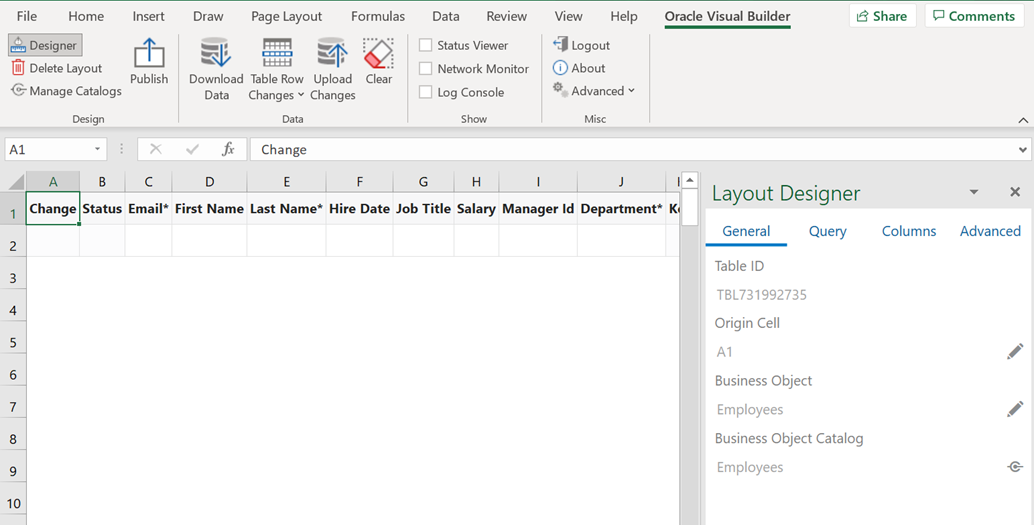This screenshot has height=525, width=1034.
Task: Switch to the Columns tab
Action: (x=909, y=231)
